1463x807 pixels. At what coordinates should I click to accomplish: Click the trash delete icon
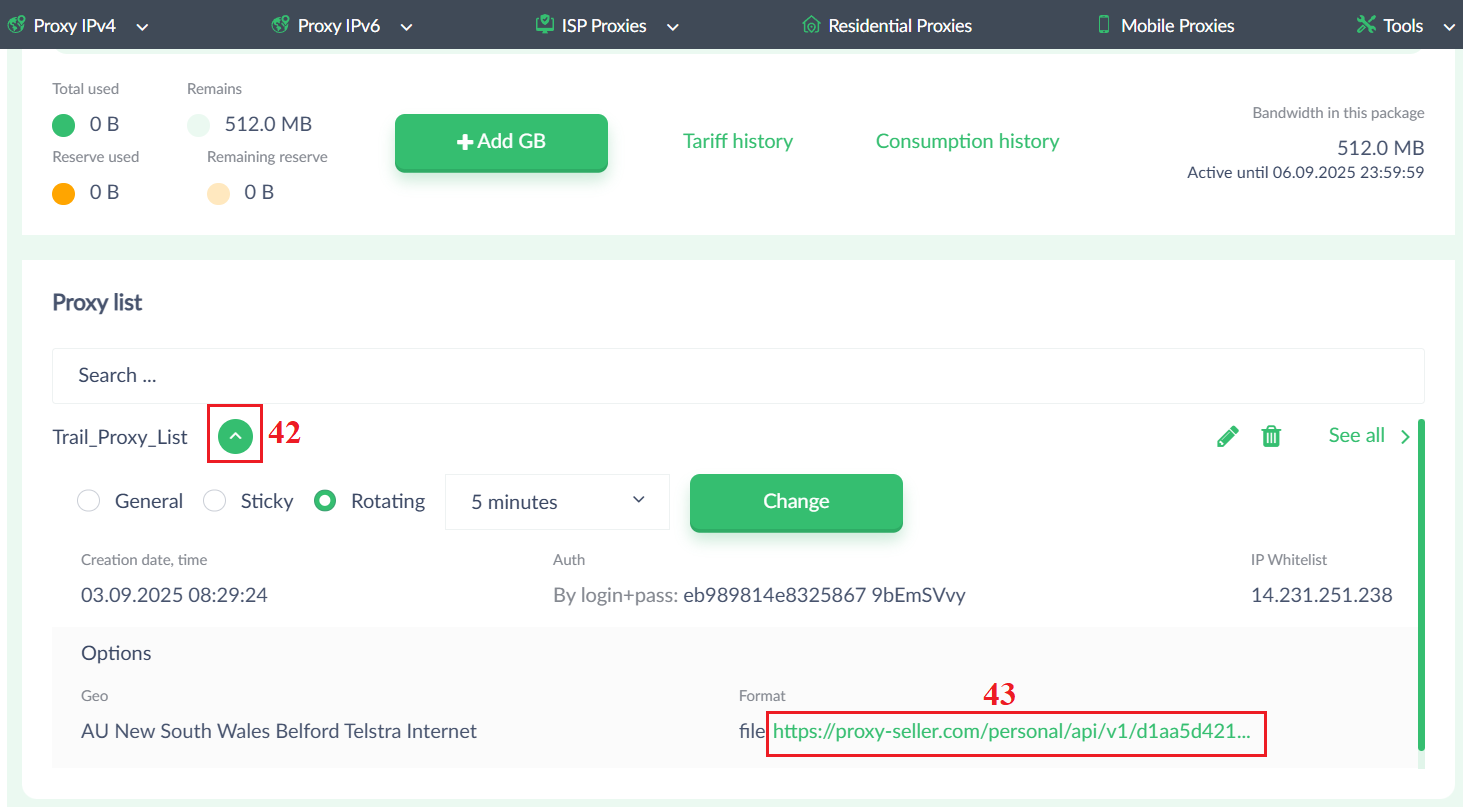(x=1271, y=436)
